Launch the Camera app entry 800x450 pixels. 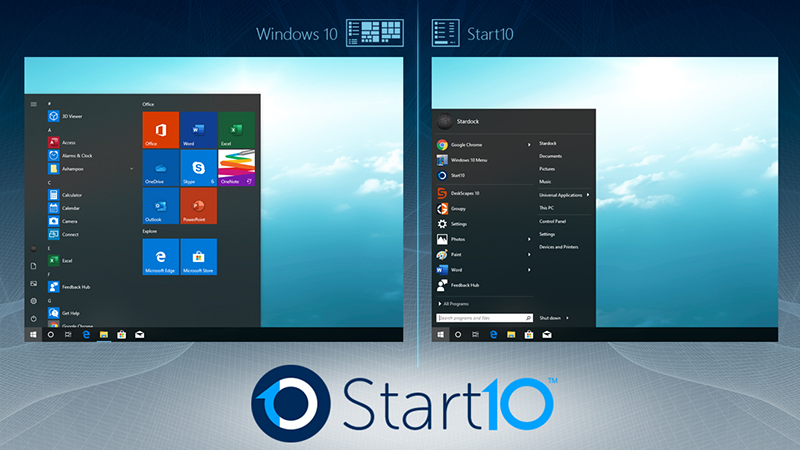click(63, 221)
